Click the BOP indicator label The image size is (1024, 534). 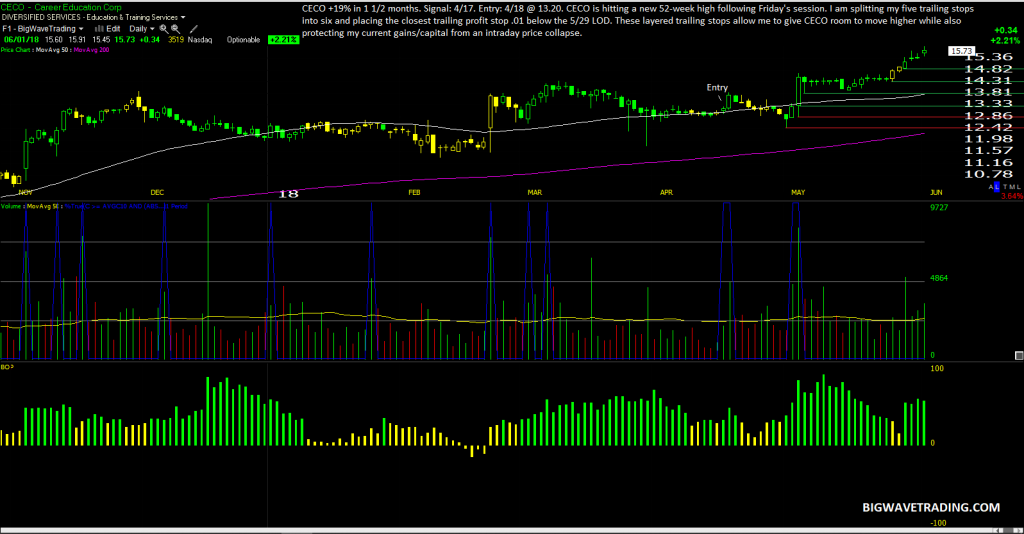(x=7, y=367)
